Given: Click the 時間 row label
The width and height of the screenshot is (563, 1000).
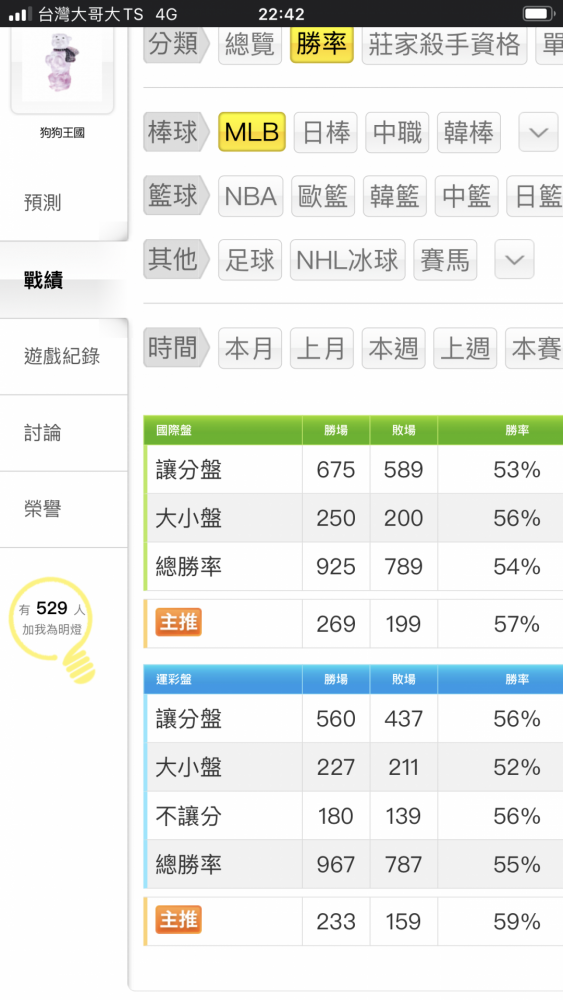Looking at the screenshot, I should click(177, 348).
